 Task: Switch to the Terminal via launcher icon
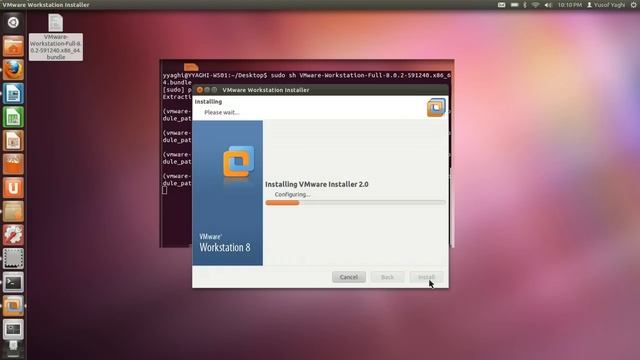[13, 282]
